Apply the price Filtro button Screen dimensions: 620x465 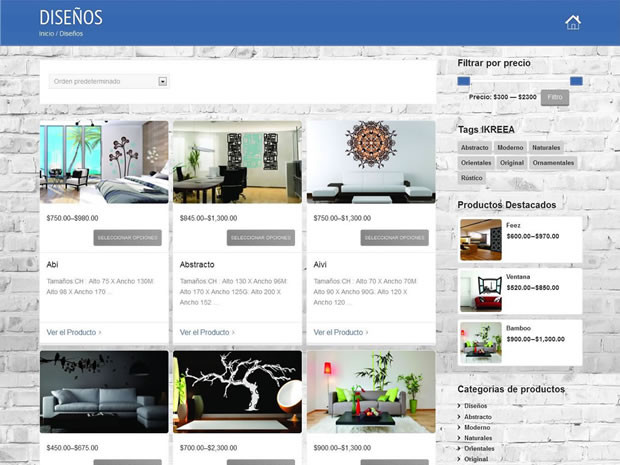click(x=555, y=97)
